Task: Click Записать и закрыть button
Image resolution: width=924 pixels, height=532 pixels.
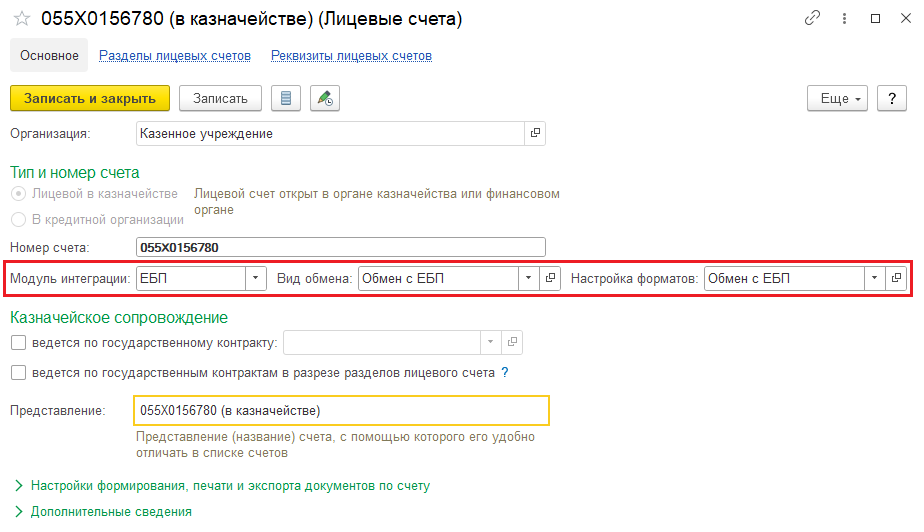Action: point(90,98)
